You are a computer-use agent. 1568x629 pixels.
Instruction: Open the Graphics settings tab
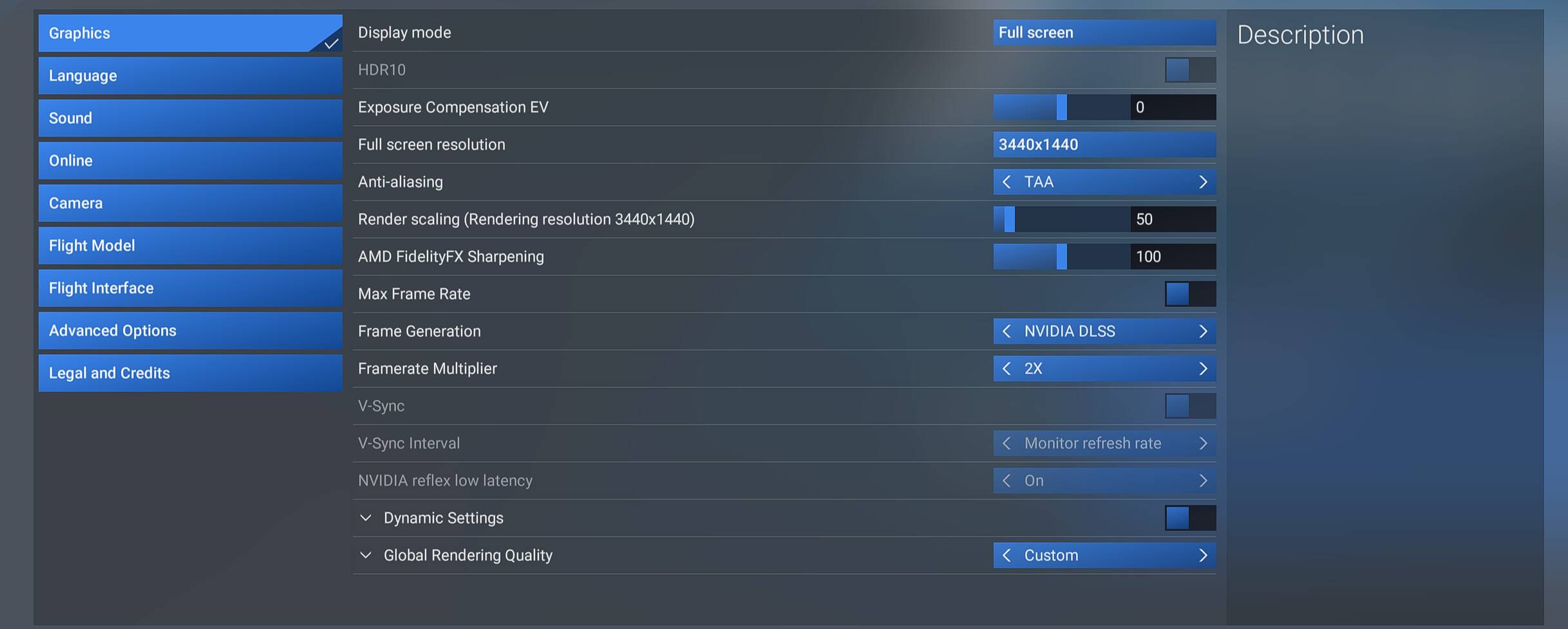(x=190, y=33)
